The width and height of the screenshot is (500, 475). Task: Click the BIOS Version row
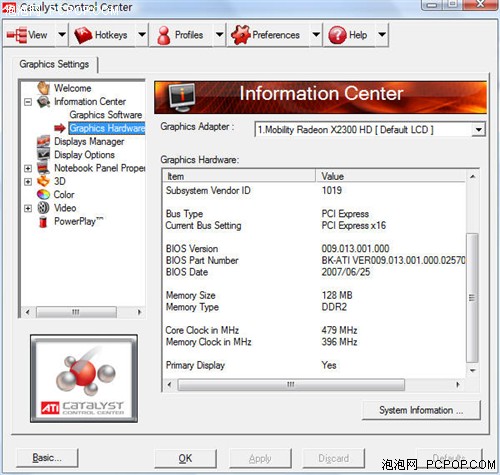(x=314, y=249)
